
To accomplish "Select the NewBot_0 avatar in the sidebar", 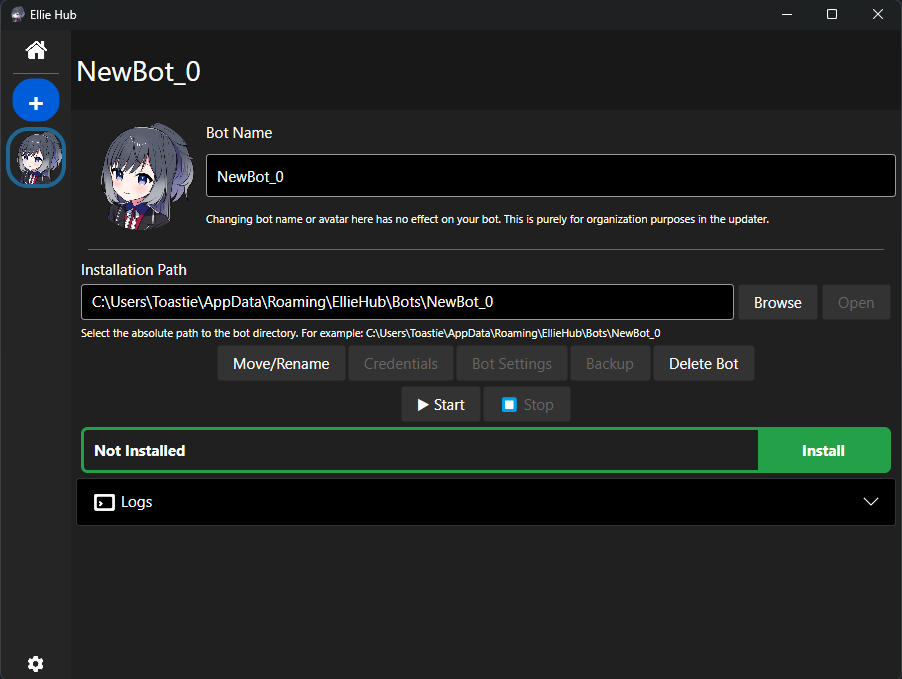I will click(36, 157).
